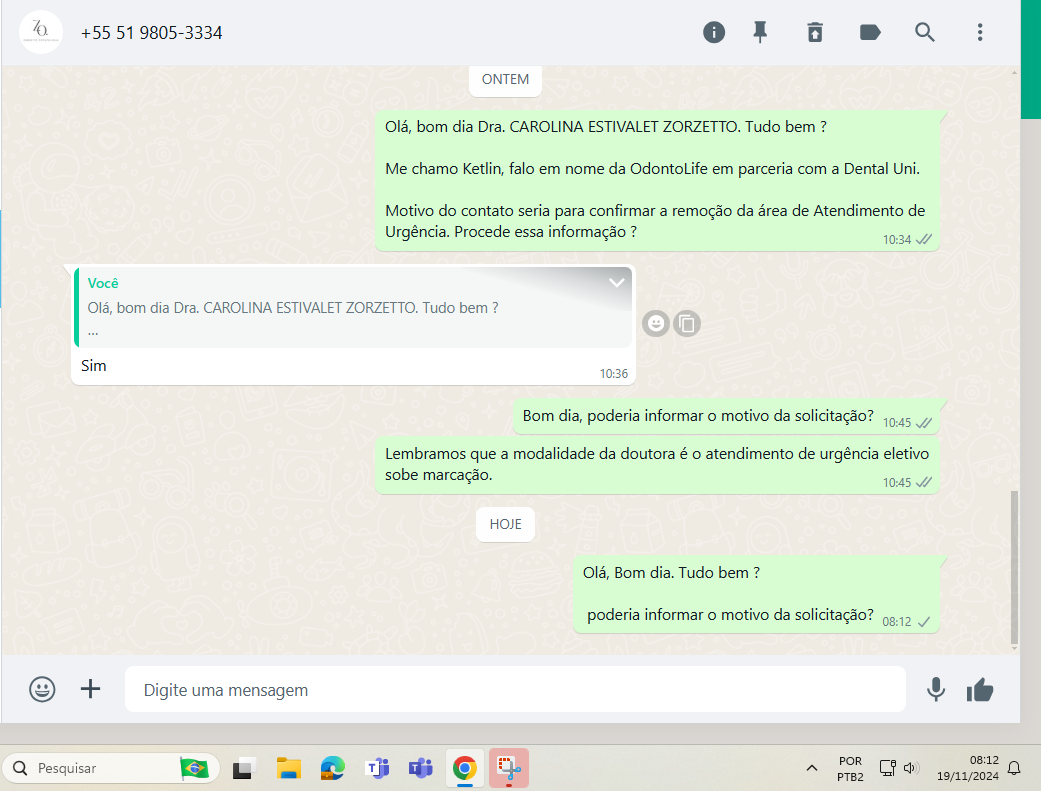The image size is (1041, 791).
Task: Expand message options chevron on quoted reply
Action: pyautogui.click(x=617, y=282)
